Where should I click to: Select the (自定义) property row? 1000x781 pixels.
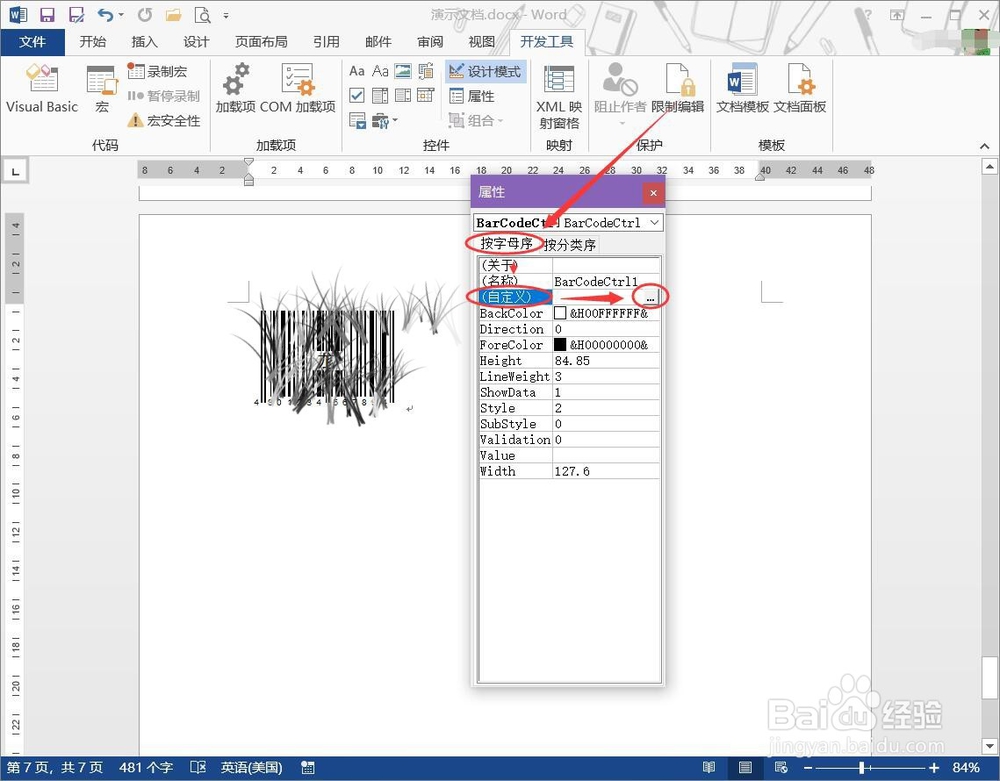[x=569, y=297]
